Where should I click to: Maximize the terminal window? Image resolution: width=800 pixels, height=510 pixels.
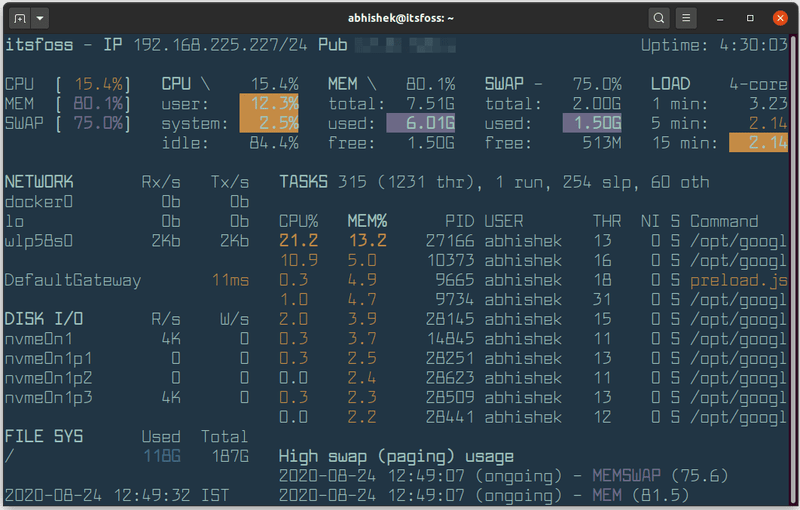coord(751,18)
